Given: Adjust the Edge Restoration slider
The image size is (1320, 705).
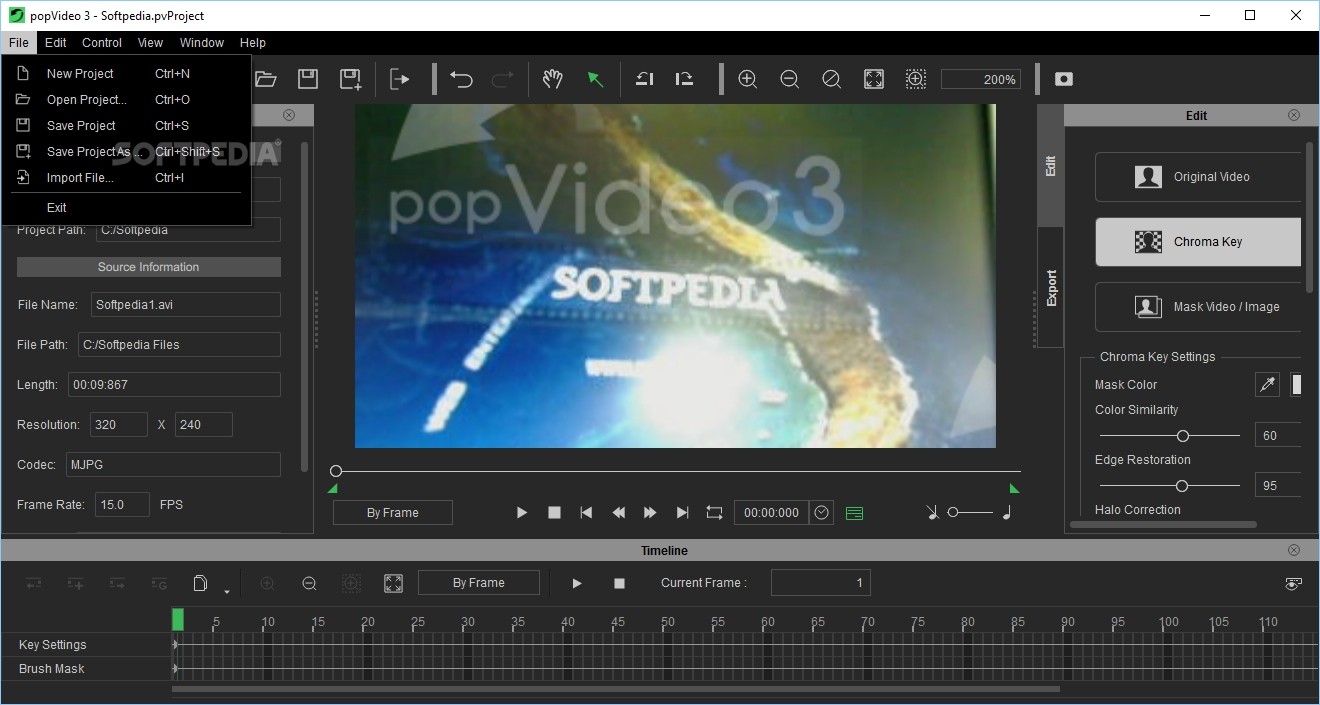Looking at the screenshot, I should [x=1170, y=486].
